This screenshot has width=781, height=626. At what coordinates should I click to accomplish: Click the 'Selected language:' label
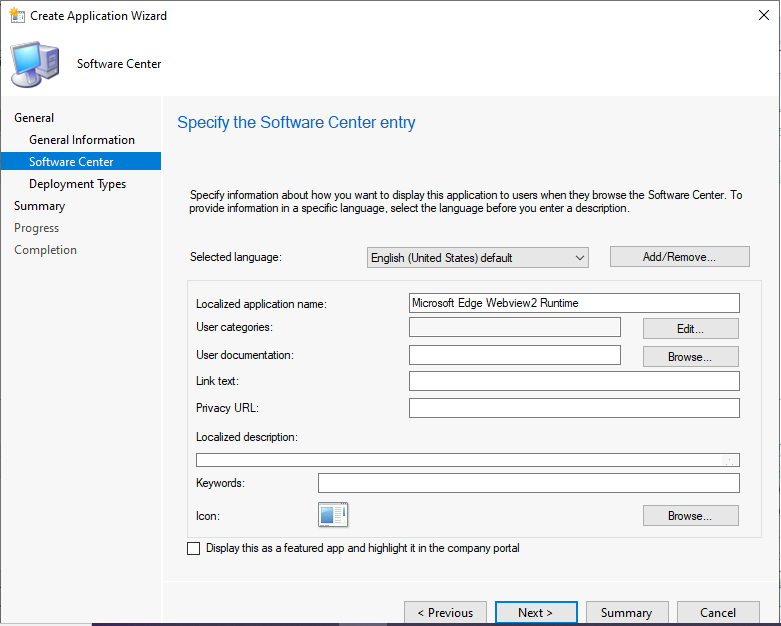236,257
